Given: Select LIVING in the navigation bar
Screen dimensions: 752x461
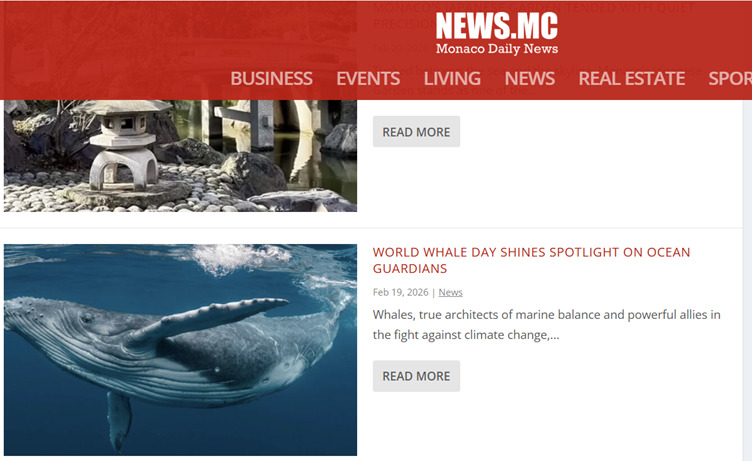Looking at the screenshot, I should click(x=452, y=78).
